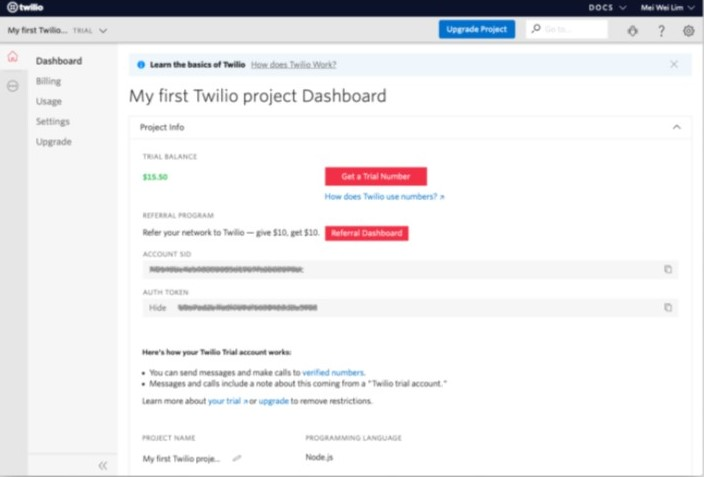Dismiss the Learn the basics banner
The image size is (704, 477).
click(673, 64)
